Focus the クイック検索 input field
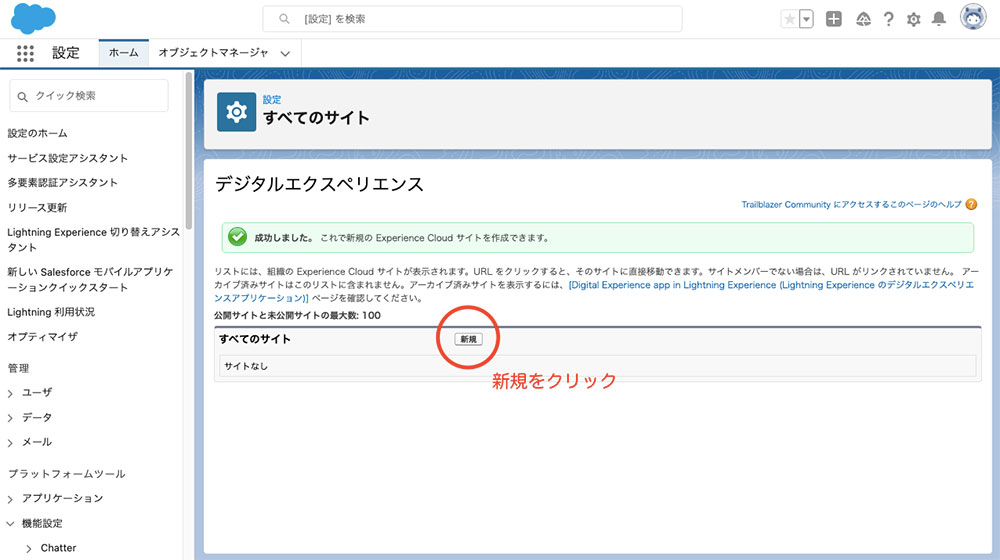The height and width of the screenshot is (560, 1000). tap(89, 96)
